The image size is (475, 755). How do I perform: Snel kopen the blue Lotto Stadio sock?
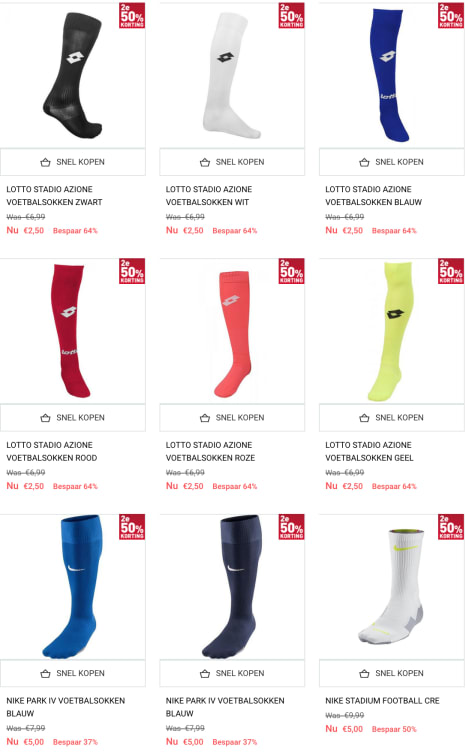(392, 162)
